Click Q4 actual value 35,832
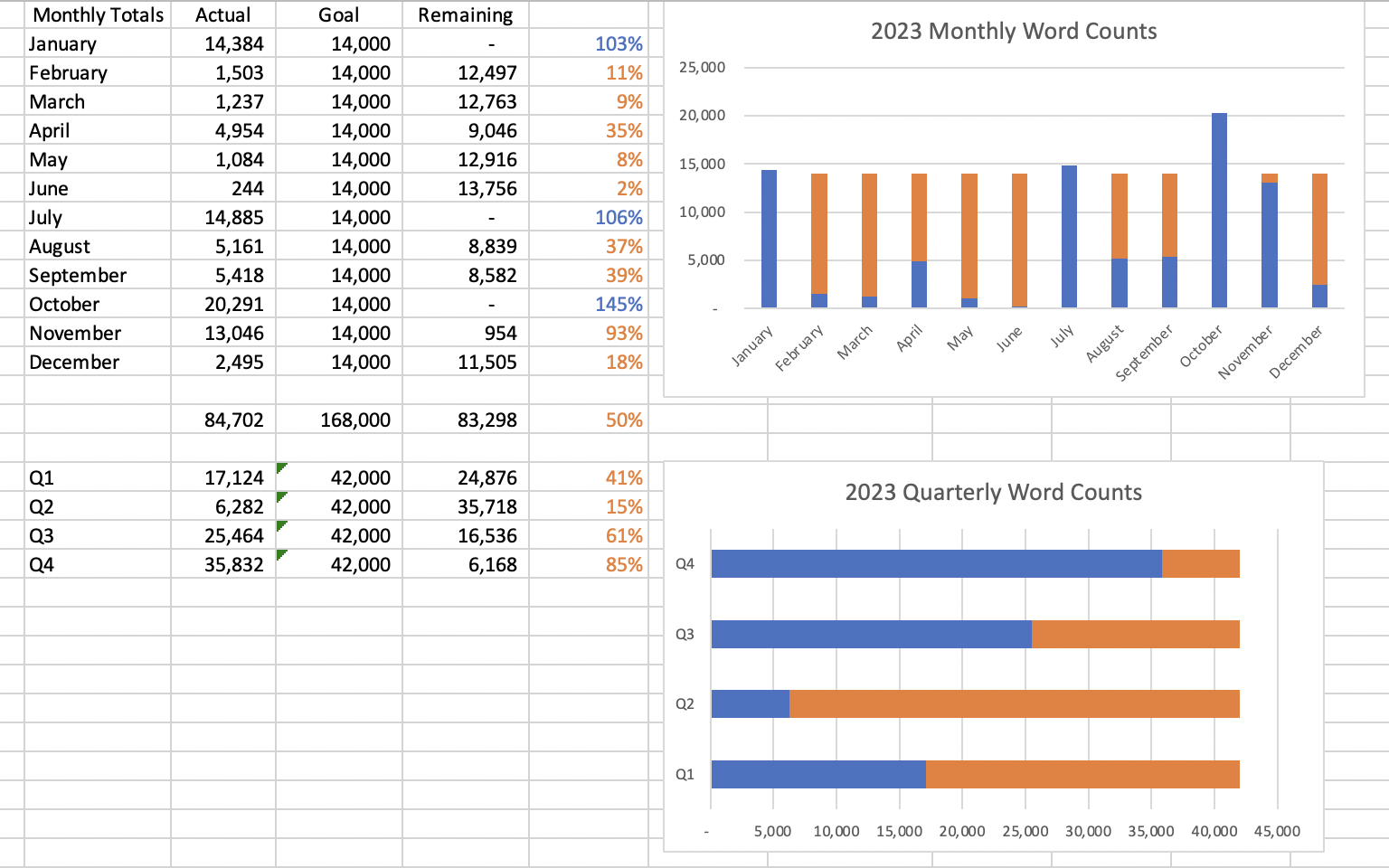 [223, 564]
